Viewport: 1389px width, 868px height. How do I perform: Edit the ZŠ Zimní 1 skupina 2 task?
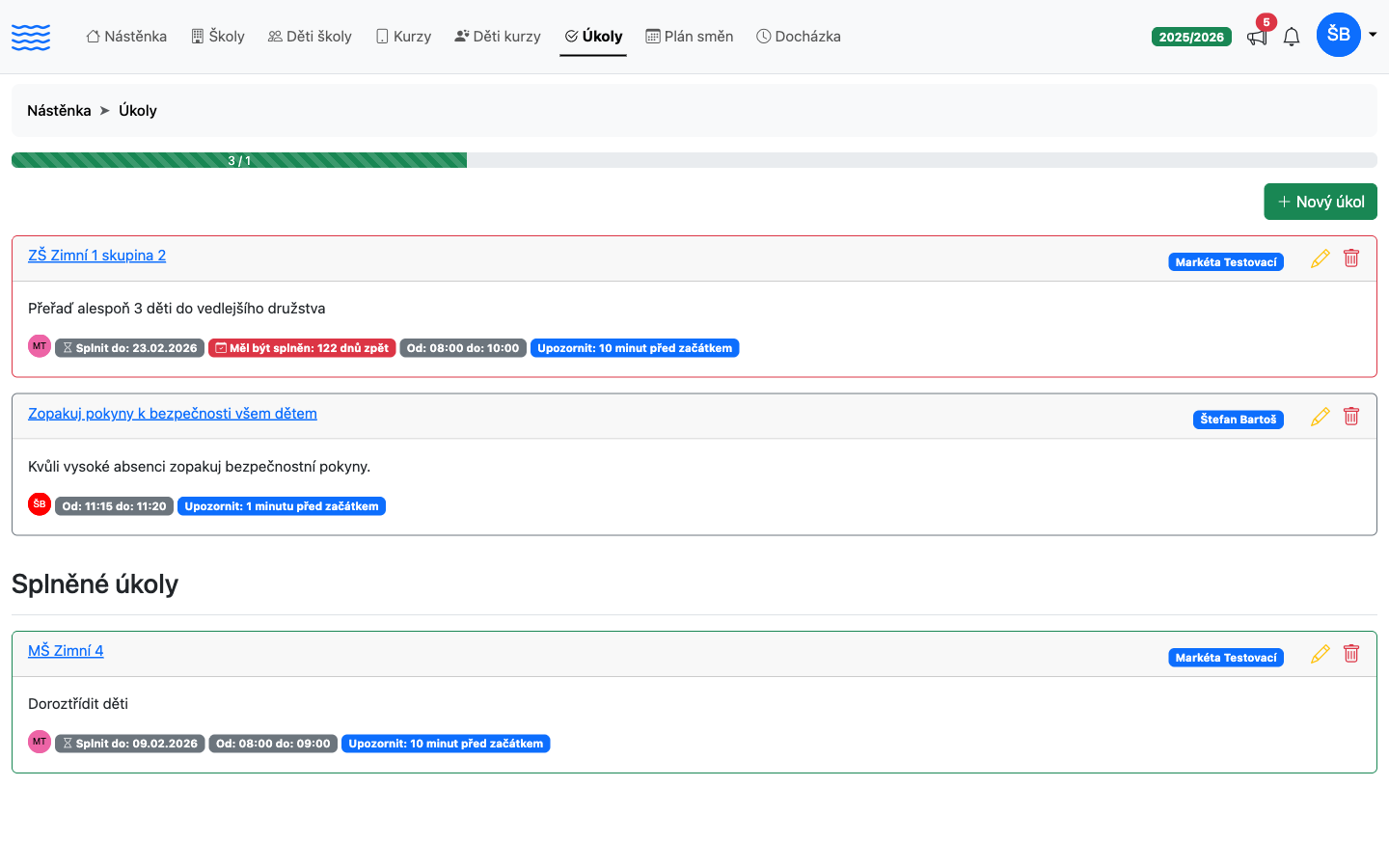[x=1321, y=258]
